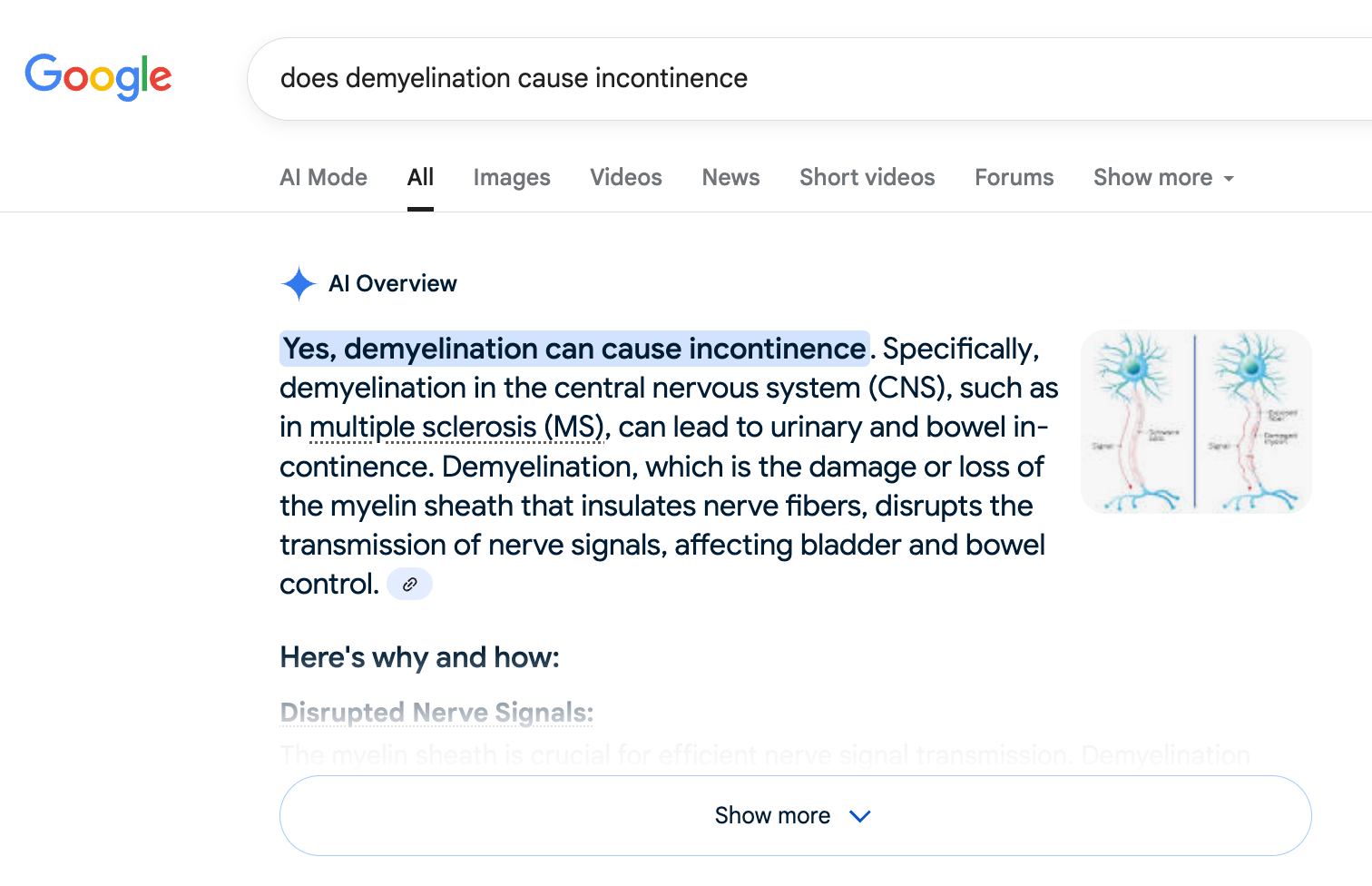Click the AI Overview sparkle icon
Screen dimensions: 1372x886
(x=299, y=284)
